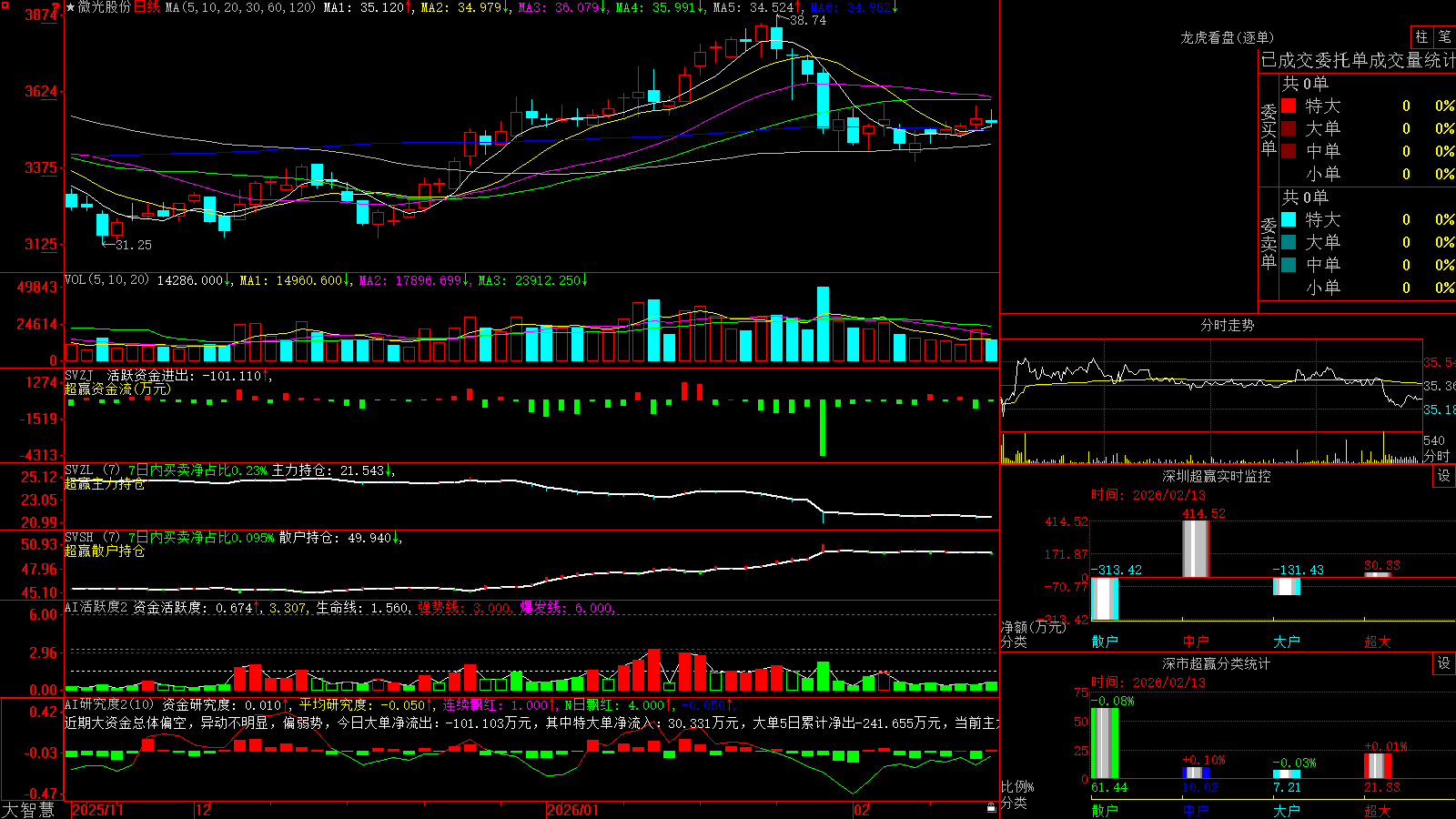
Task: Click 中户 label in 深圳超赢实时监控
Action: [x=1195, y=642]
